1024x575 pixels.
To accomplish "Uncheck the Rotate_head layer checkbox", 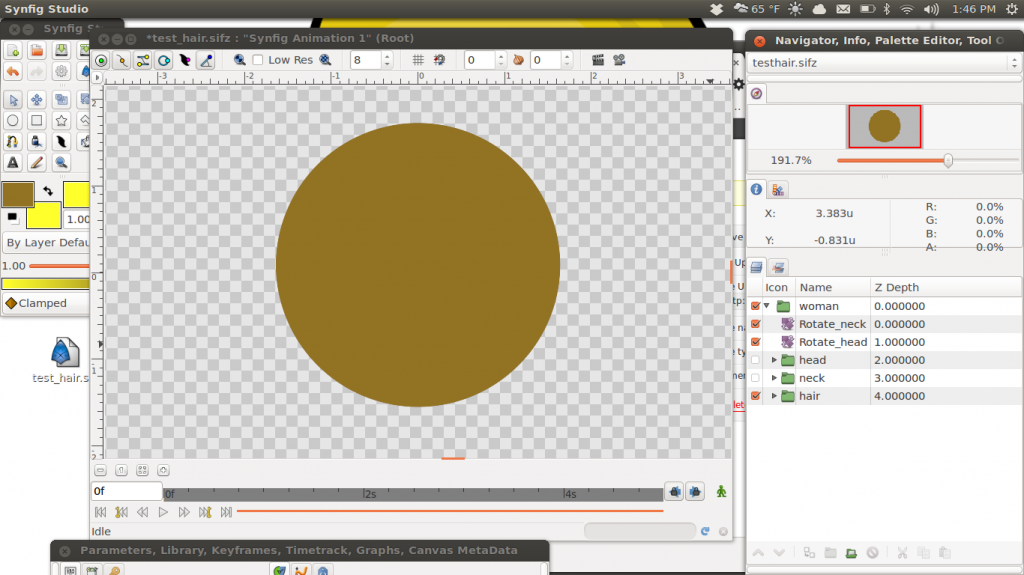I will pos(756,342).
